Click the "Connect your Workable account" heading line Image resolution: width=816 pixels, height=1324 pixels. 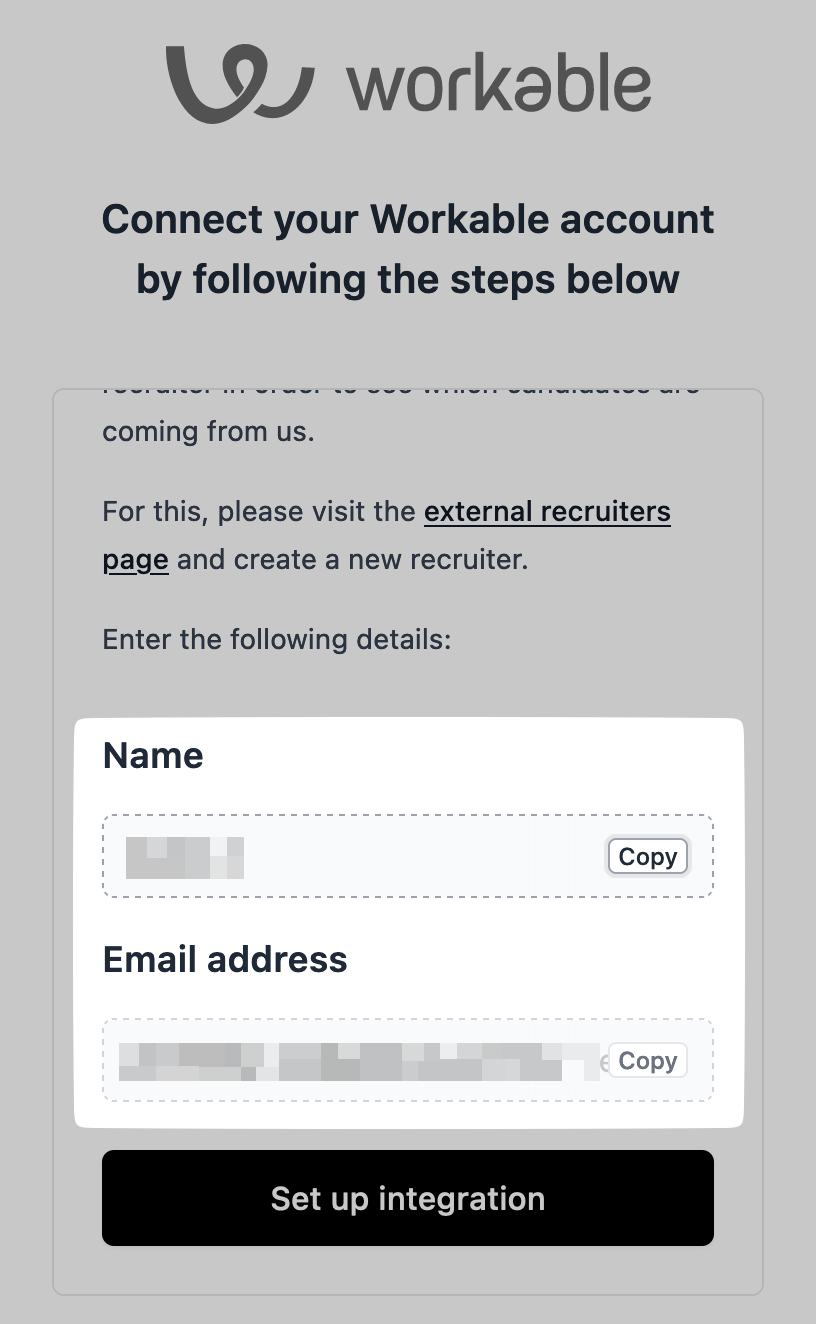[x=408, y=219]
